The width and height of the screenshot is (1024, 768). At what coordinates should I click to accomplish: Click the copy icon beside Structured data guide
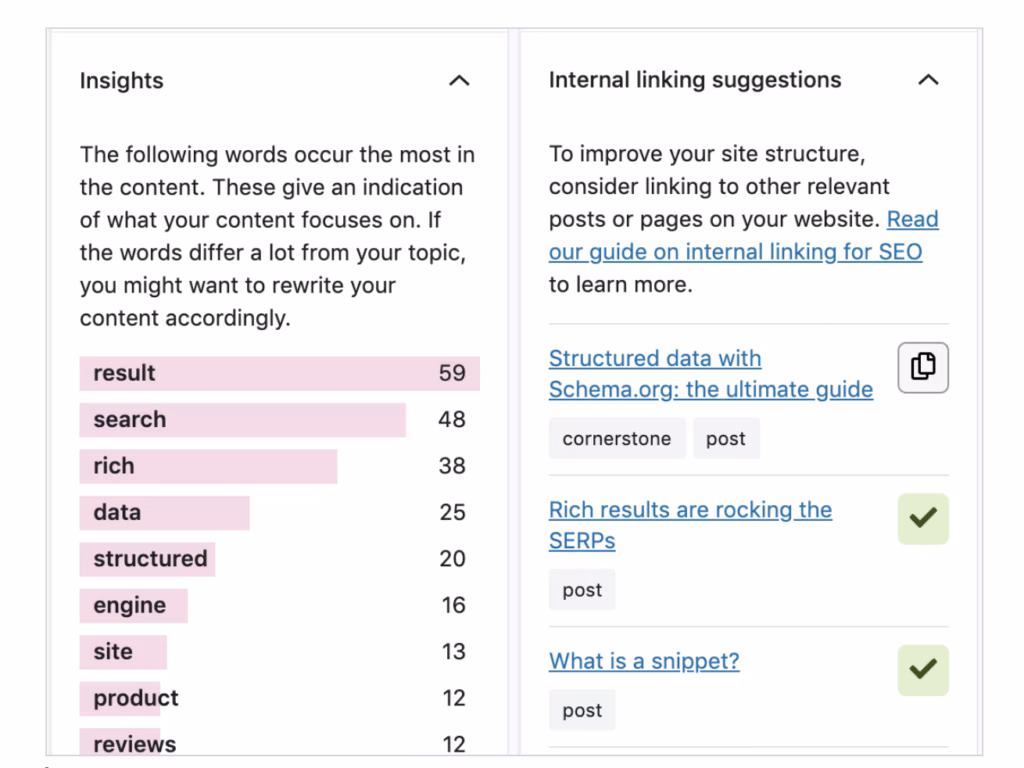click(x=921, y=367)
